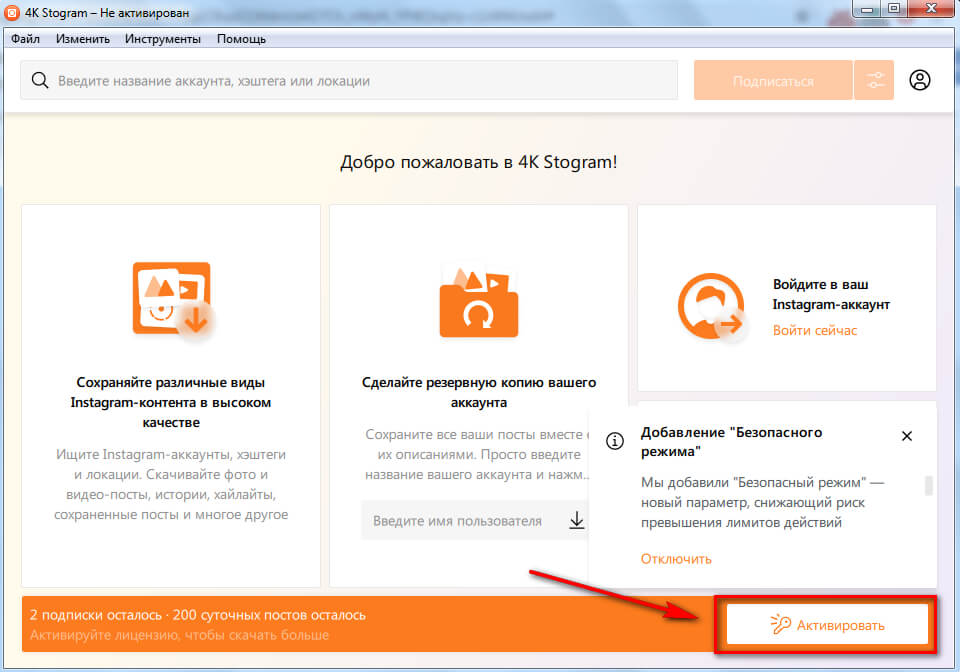The width and height of the screenshot is (960, 672).
Task: Click the account backup folder icon
Action: click(479, 301)
